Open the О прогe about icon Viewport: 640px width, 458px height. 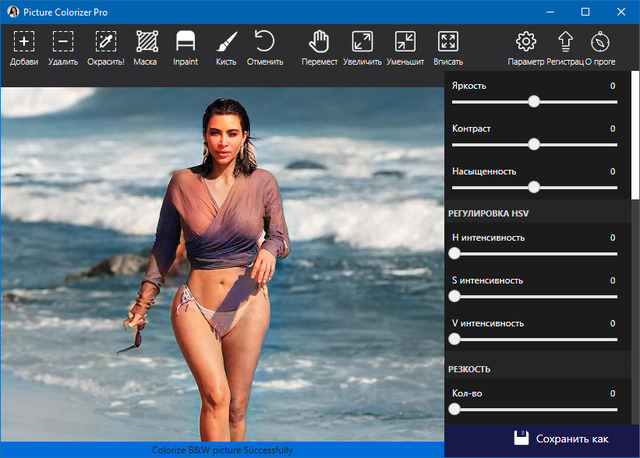point(600,48)
